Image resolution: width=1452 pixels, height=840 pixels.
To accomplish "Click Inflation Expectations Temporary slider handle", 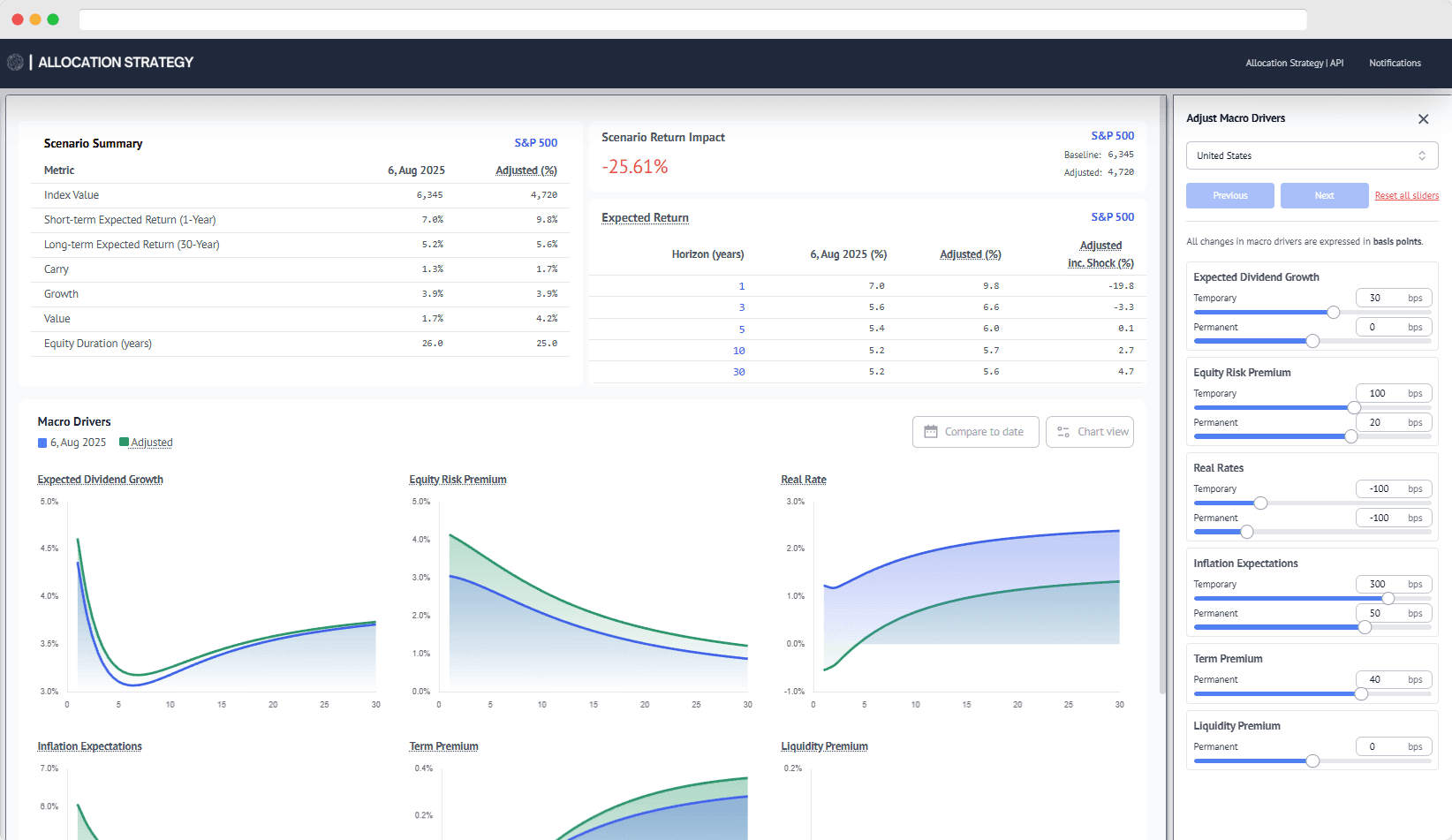I will (x=1388, y=598).
